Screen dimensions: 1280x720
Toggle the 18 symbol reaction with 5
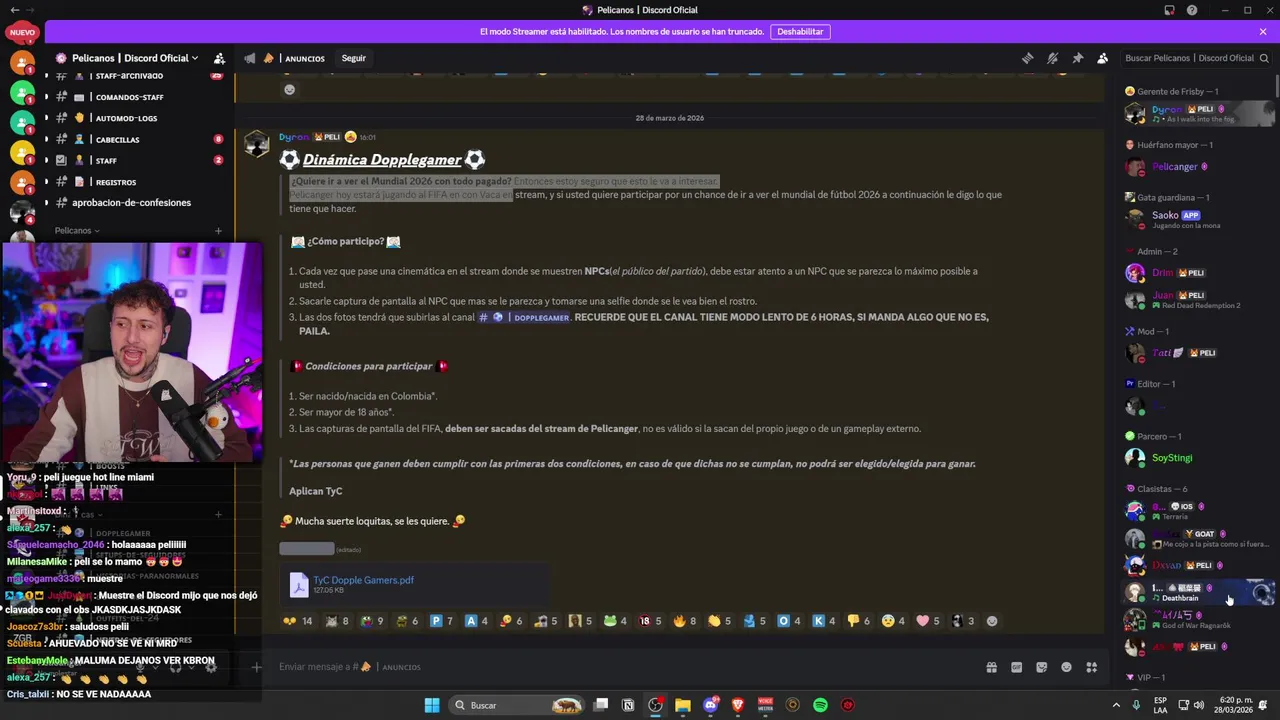(650, 621)
